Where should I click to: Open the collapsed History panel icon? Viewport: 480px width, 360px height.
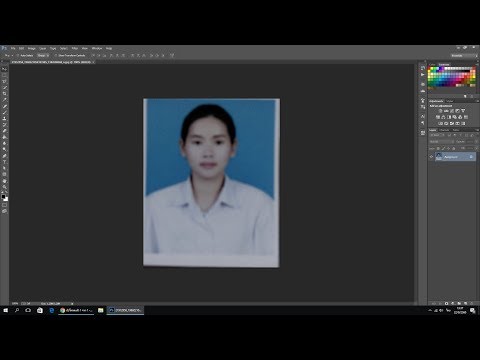423,68
